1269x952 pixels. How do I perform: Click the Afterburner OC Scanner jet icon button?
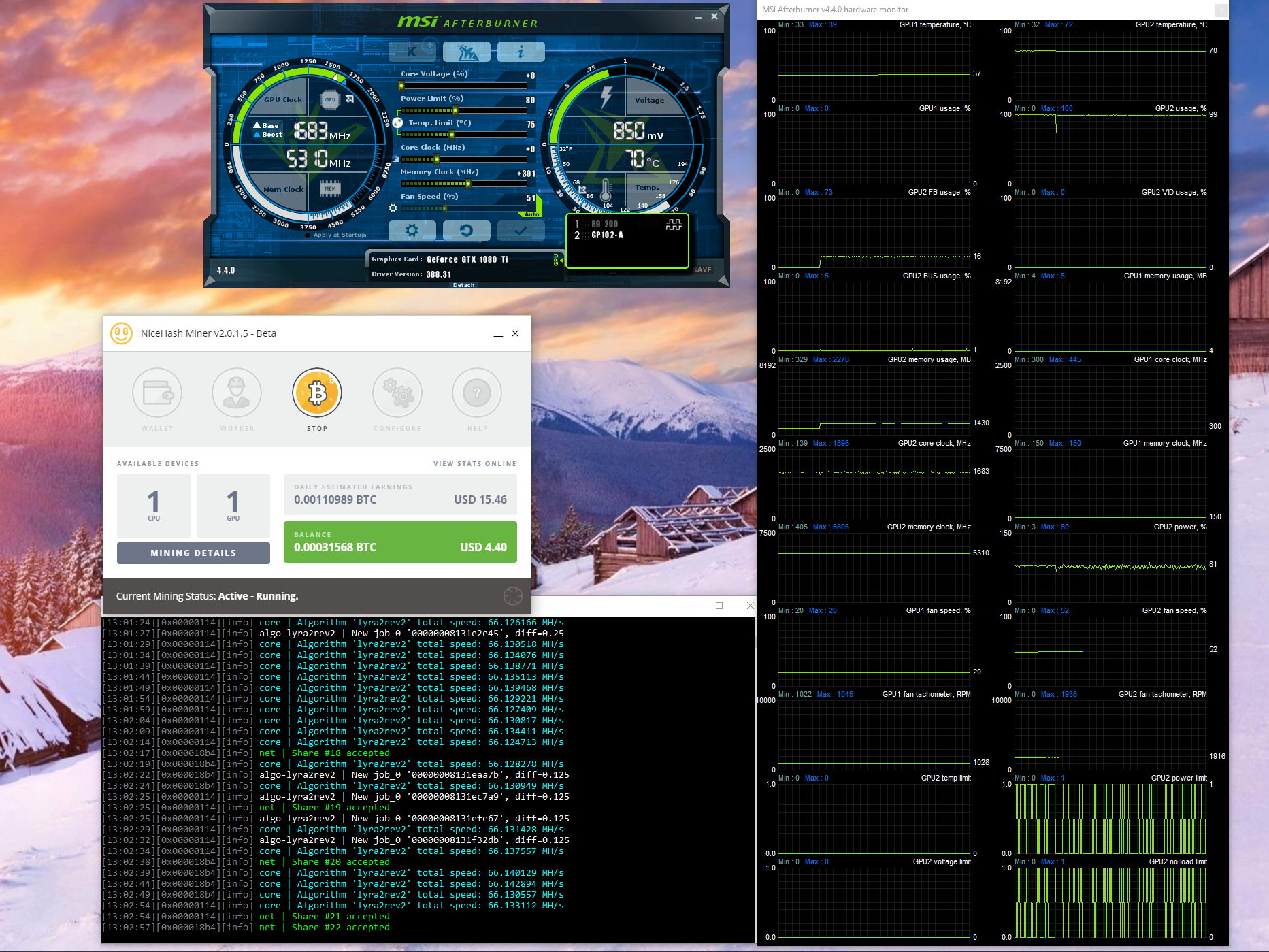click(466, 51)
